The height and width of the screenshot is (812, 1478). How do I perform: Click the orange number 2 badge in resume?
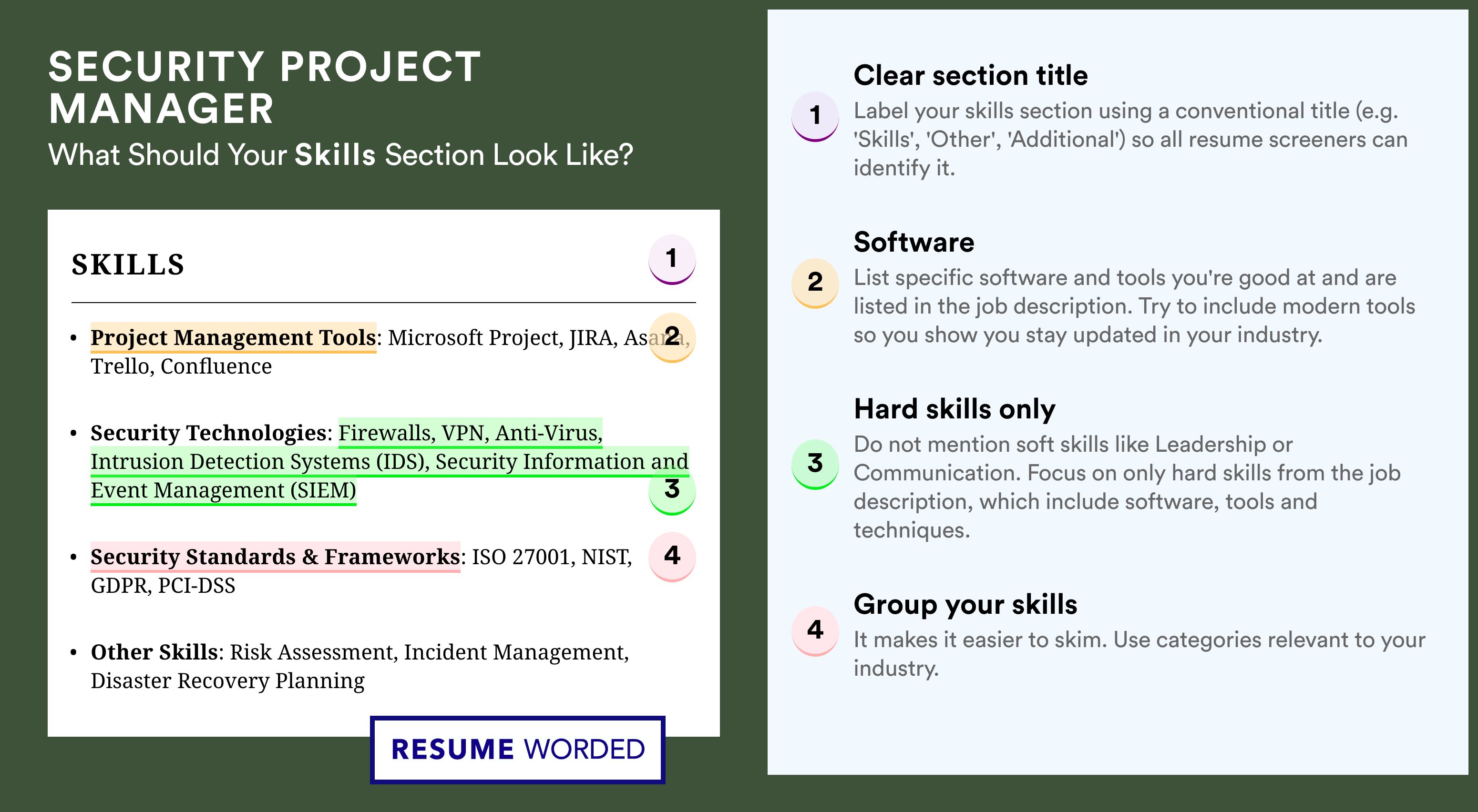click(672, 336)
